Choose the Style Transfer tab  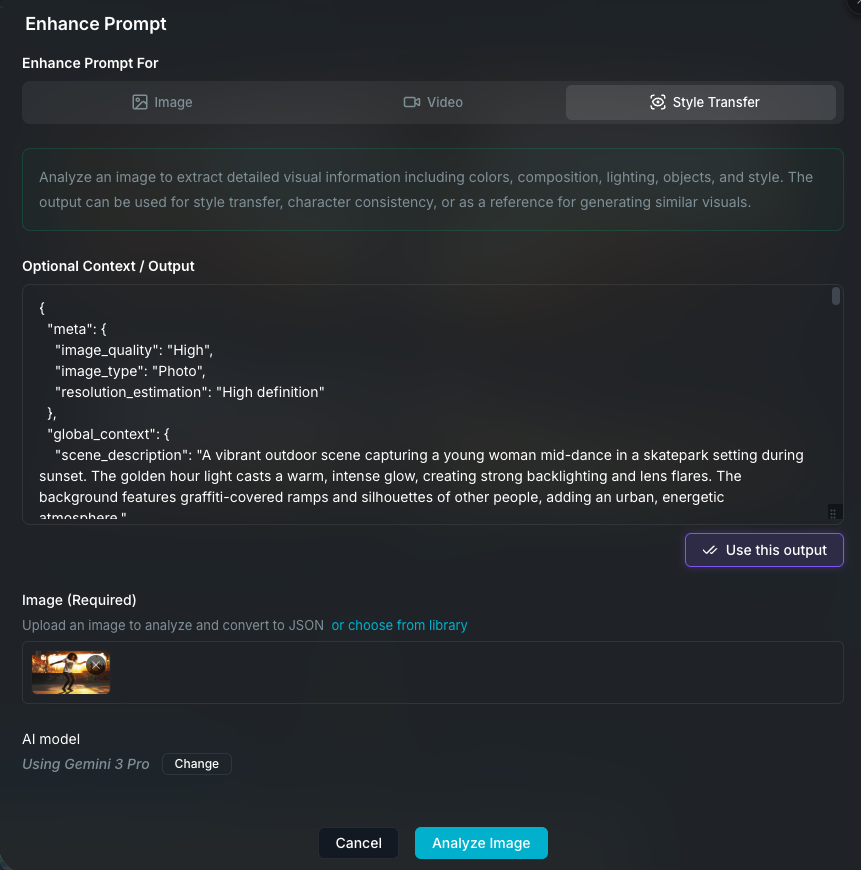[701, 102]
